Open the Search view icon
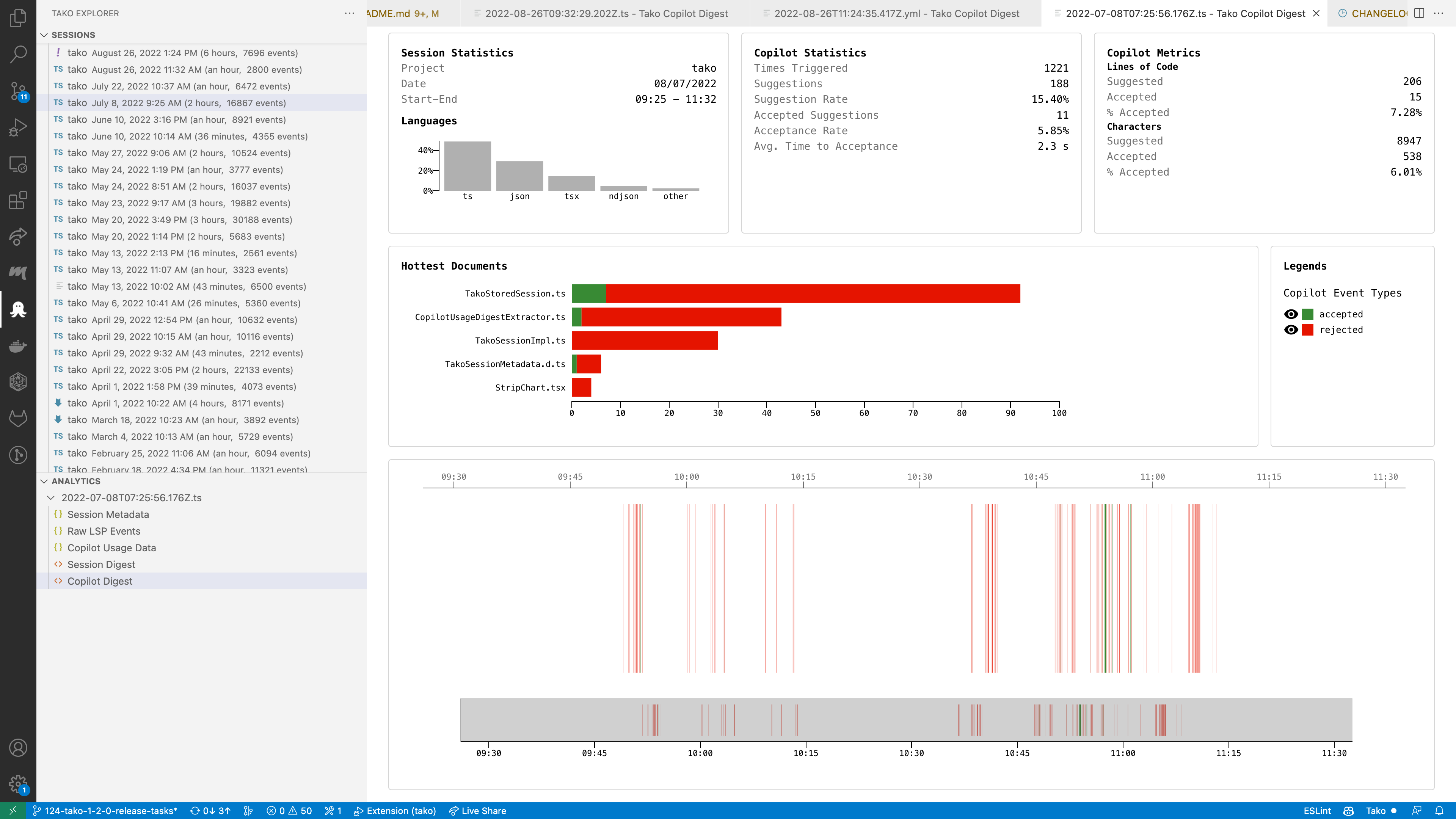Screen dimensions: 1456x819 (18, 54)
